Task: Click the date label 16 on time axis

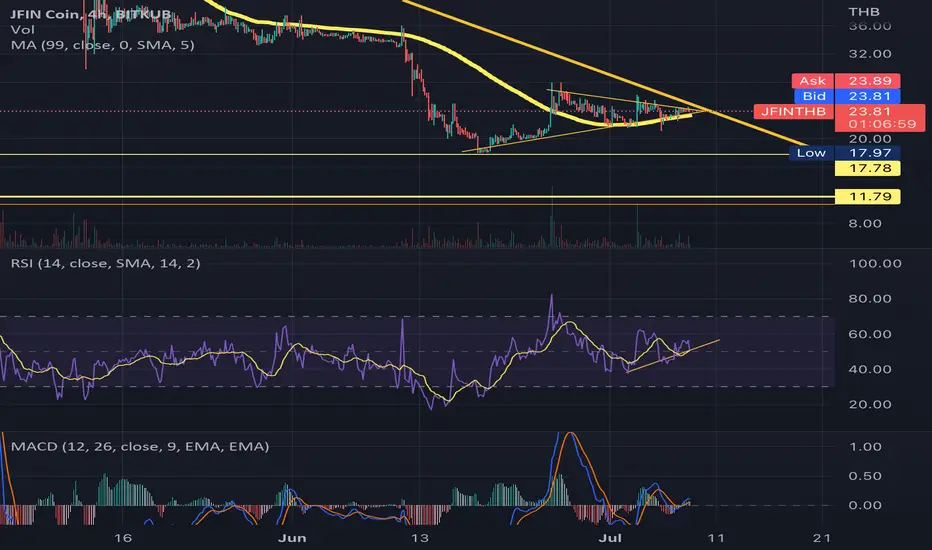Action: click(122, 538)
